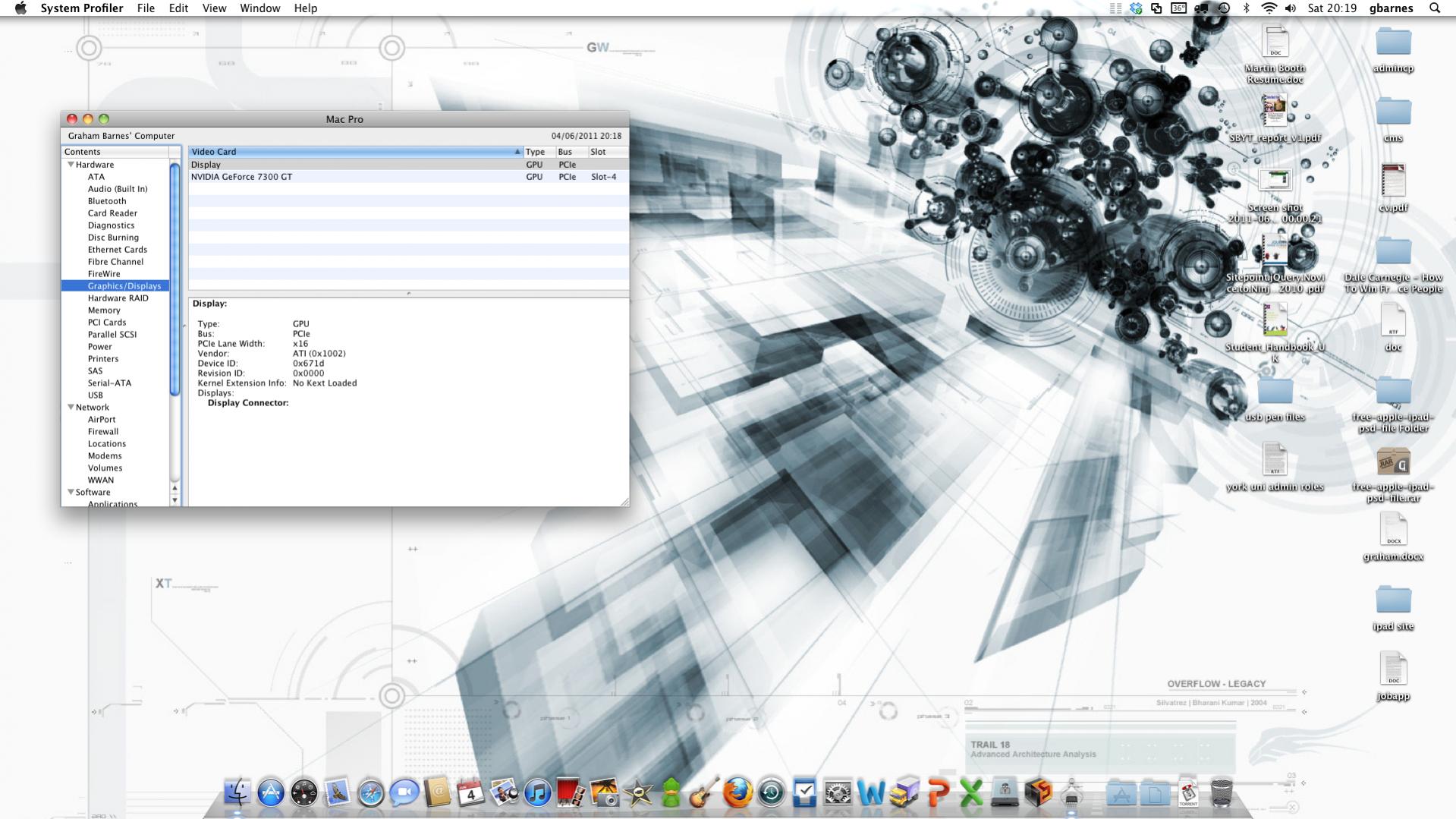Click the sidebar scrollbar down arrow
1456x819 pixels.
pos(175,500)
